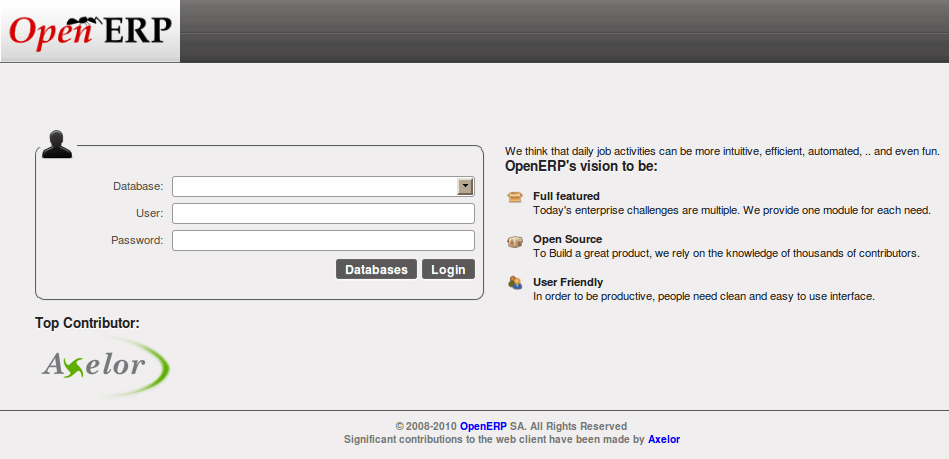Screen dimensions: 949x459
Task: Open the Axelor link in footer
Action: point(664,440)
